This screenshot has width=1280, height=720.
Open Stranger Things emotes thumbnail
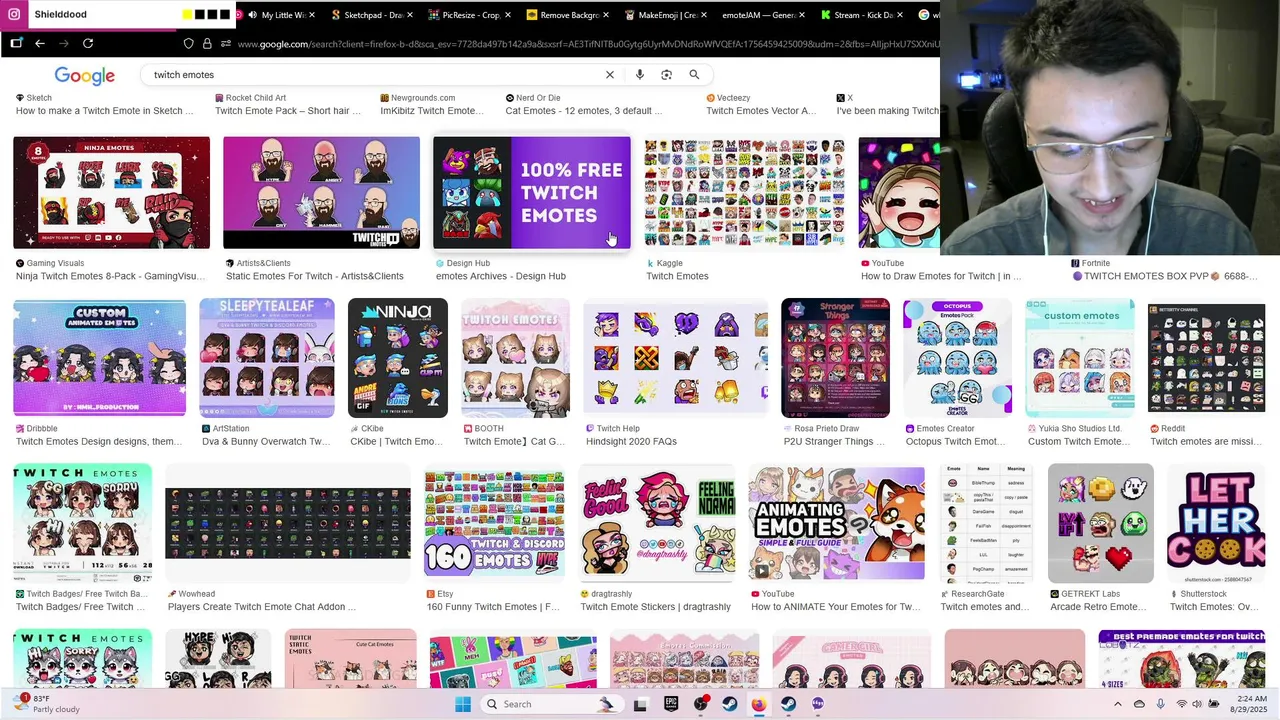[835, 357]
